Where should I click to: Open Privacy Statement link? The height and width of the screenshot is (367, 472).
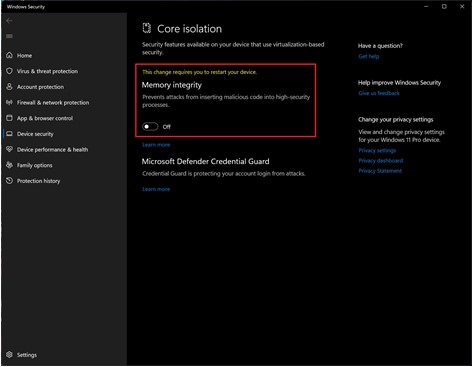coord(380,171)
